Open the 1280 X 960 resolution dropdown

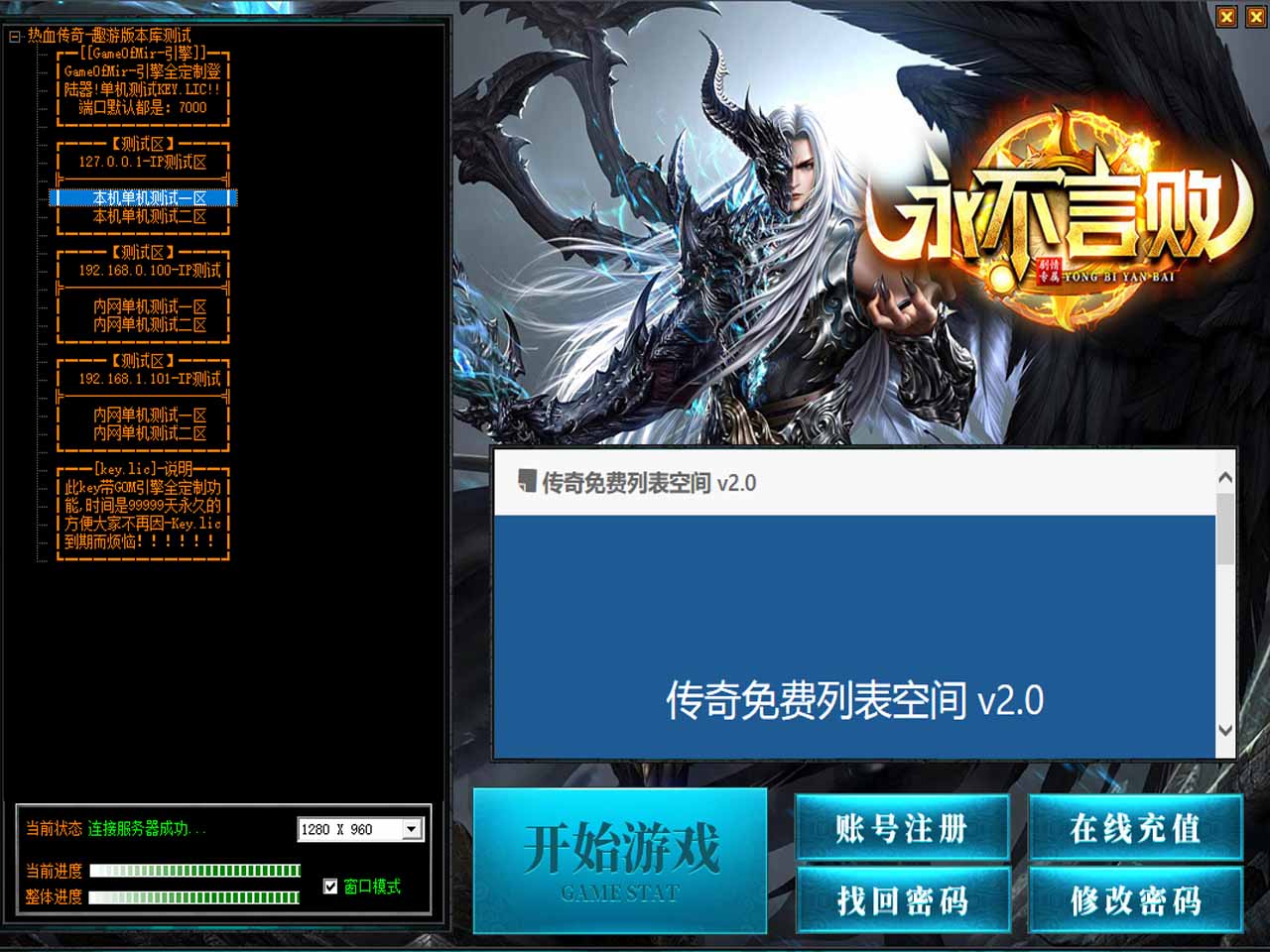[412, 829]
